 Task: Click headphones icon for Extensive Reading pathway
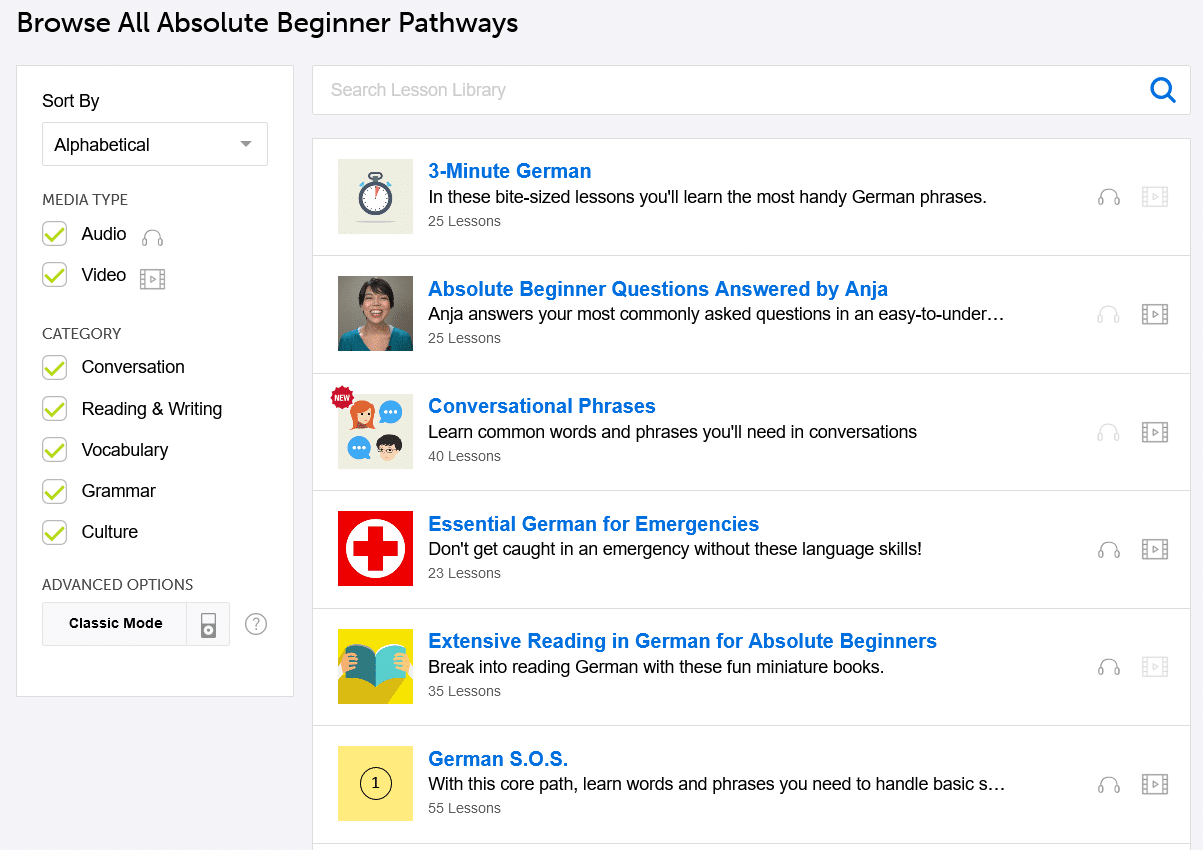[1109, 667]
